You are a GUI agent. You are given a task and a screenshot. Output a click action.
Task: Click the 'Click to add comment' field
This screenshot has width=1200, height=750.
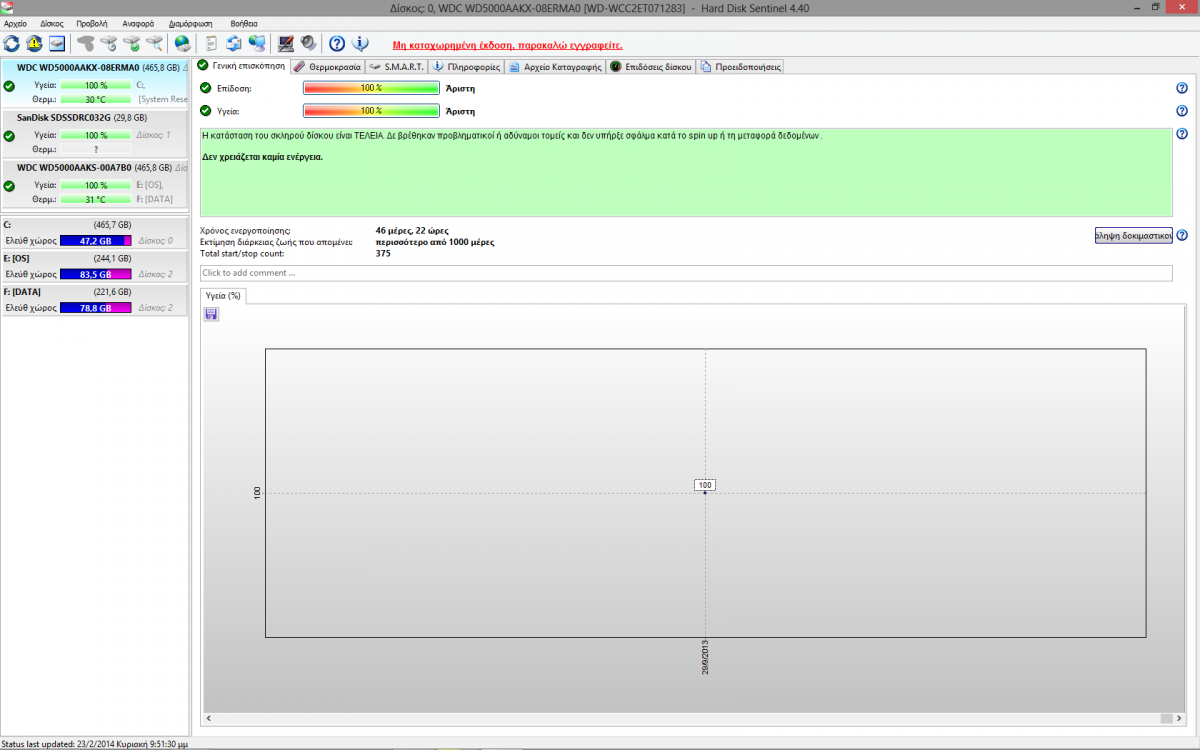pyautogui.click(x=686, y=273)
